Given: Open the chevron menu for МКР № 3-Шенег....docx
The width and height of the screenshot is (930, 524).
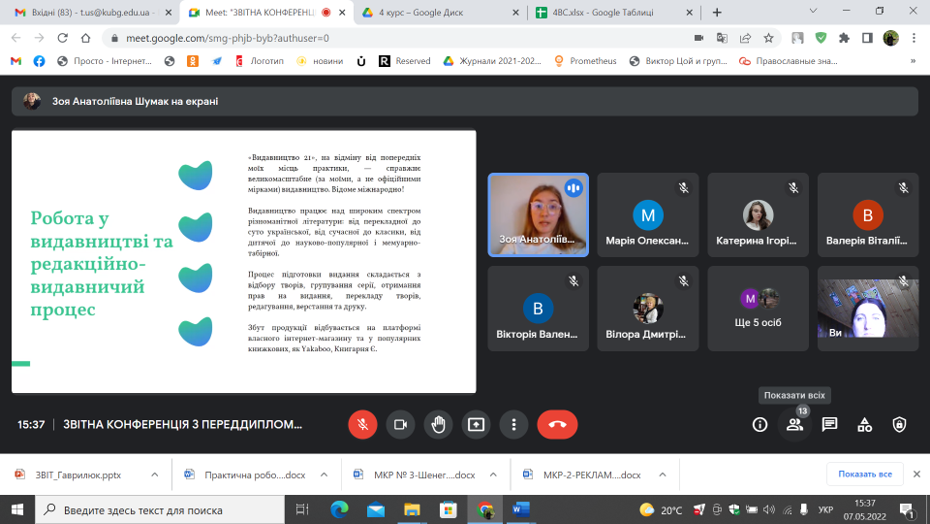Looking at the screenshot, I should (494, 475).
